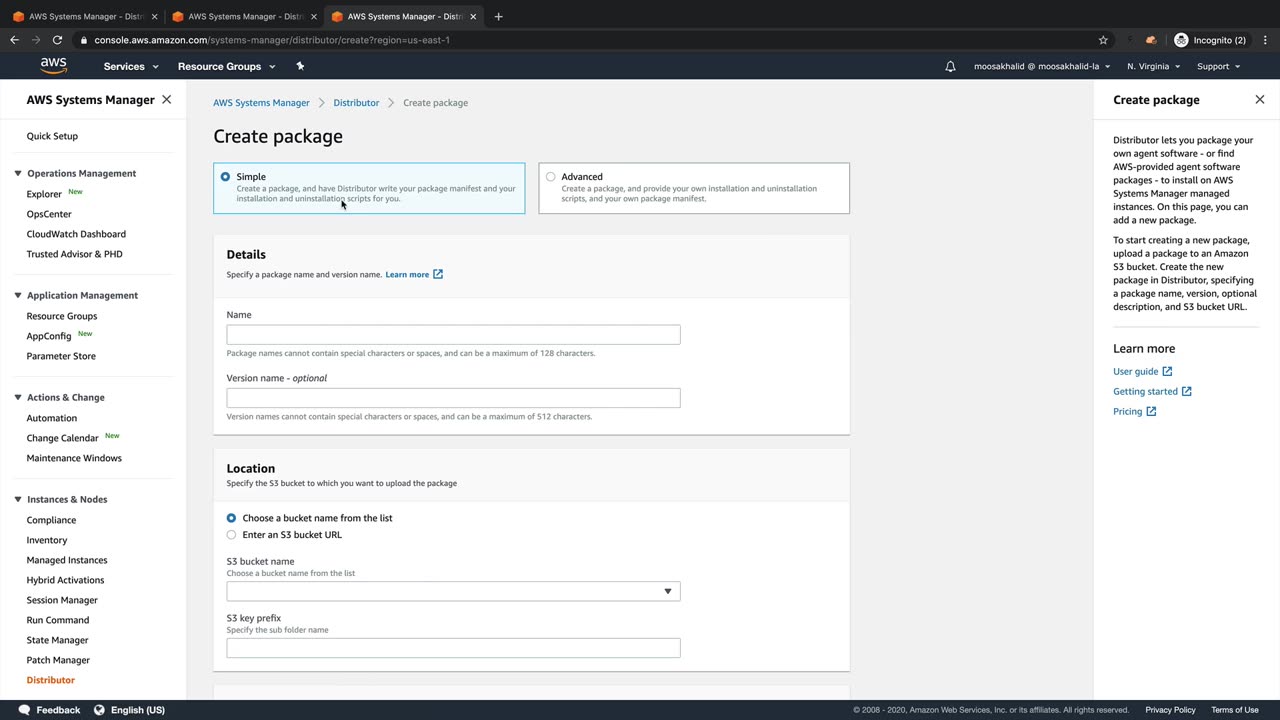Open the S3 bucket name dropdown
Viewport: 1280px width, 720px height.
pos(453,592)
